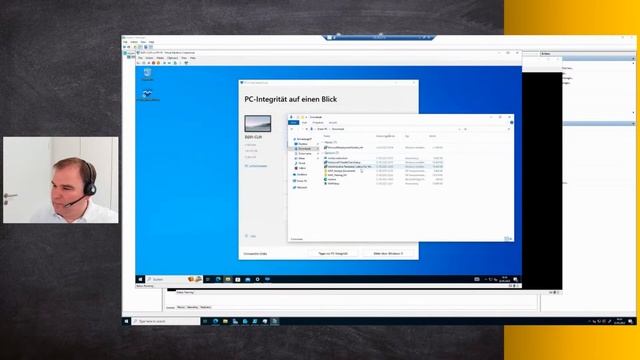Image resolution: width=640 pixels, height=360 pixels.
Task: Open File Explorer on the host taskbar
Action: pyautogui.click(x=225, y=322)
